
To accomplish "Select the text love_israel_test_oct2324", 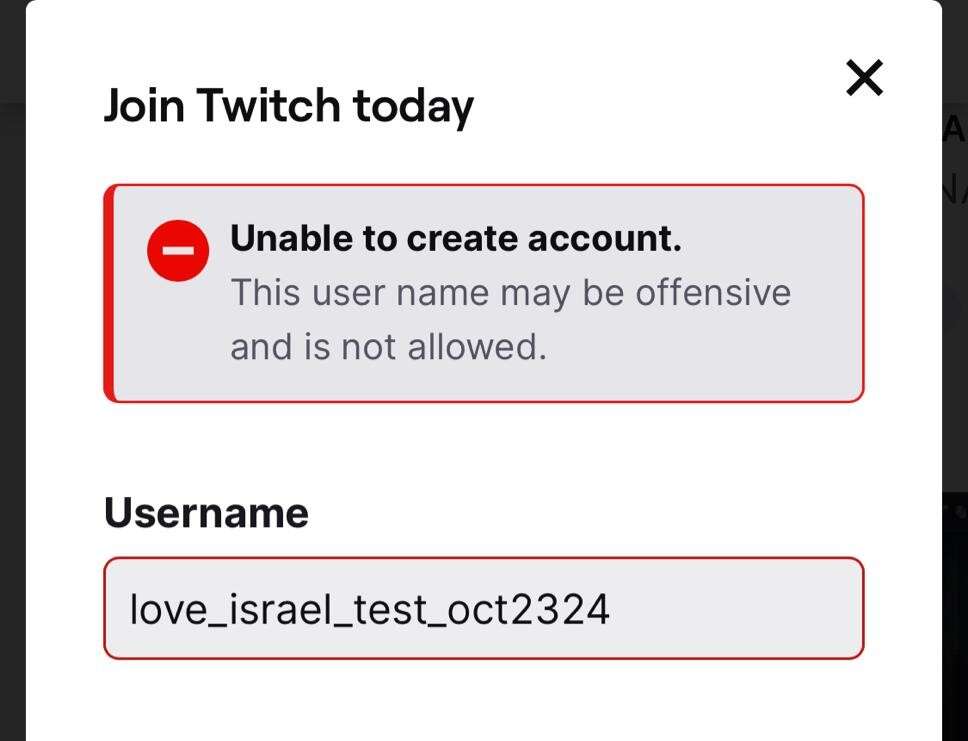I will coord(370,608).
